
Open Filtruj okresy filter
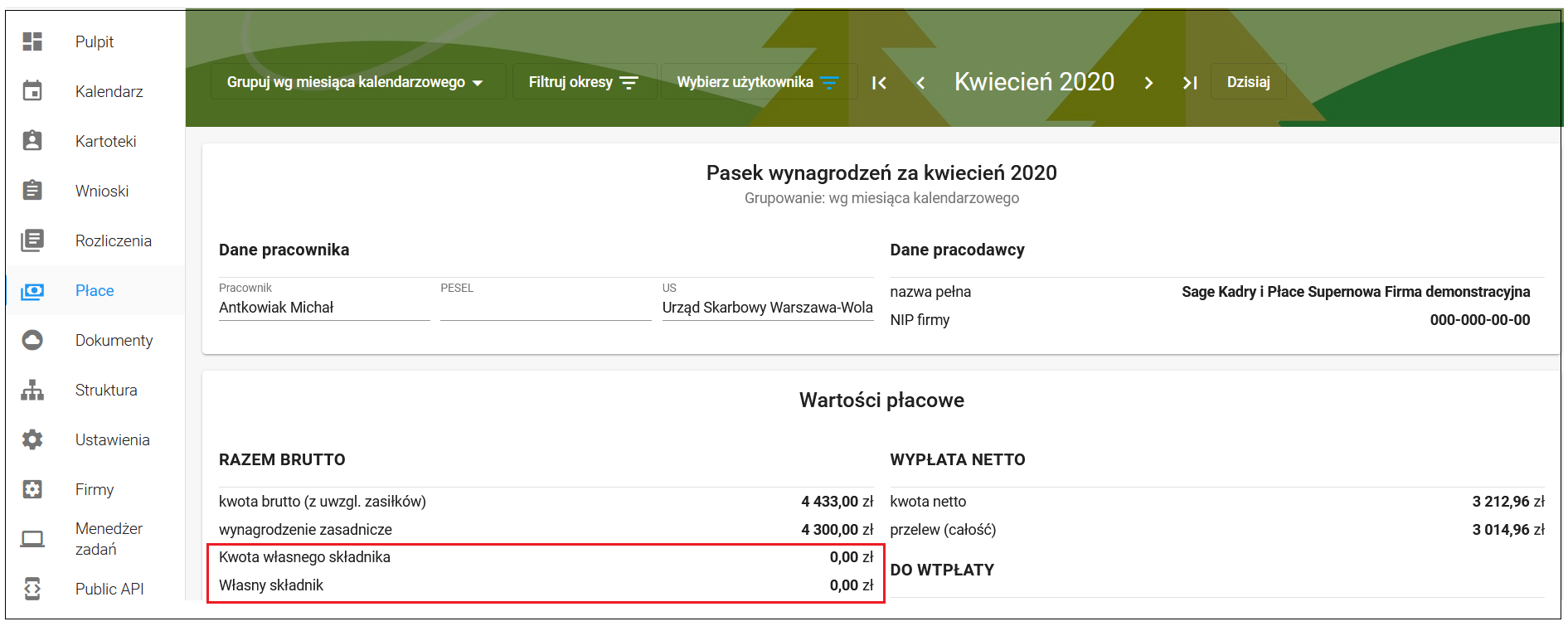[x=585, y=82]
